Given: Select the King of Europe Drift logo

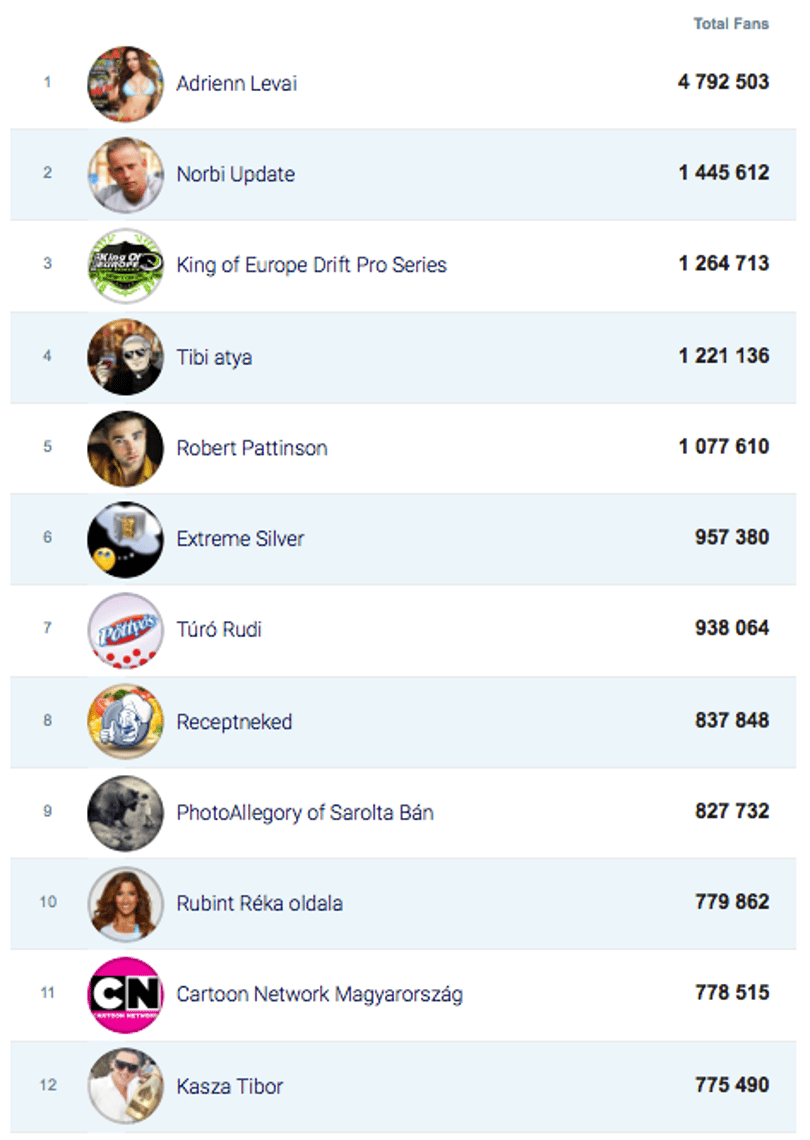Looking at the screenshot, I should [125, 265].
